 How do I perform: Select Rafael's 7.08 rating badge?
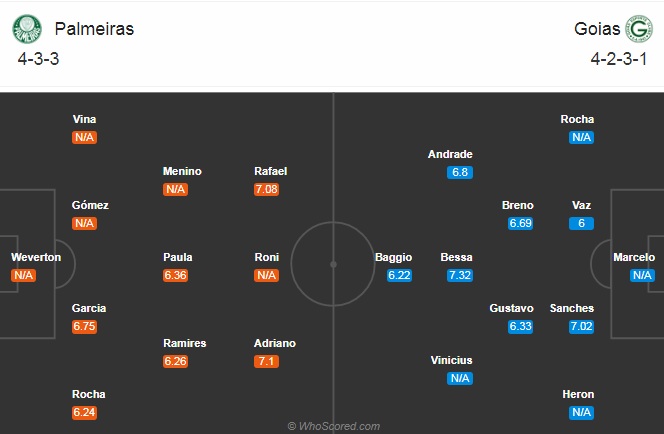(266, 189)
